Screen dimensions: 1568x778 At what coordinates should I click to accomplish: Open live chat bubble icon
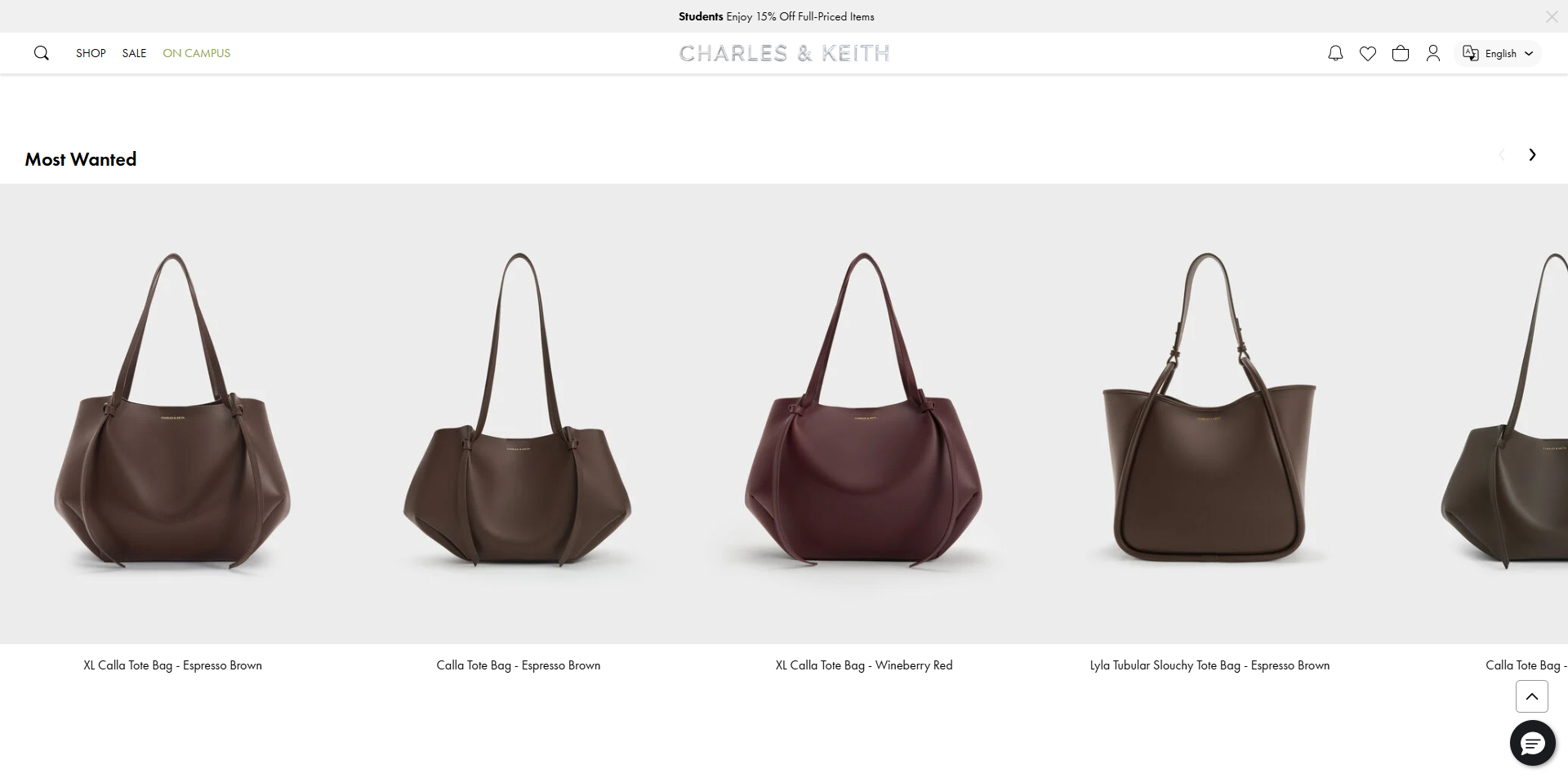click(1532, 743)
